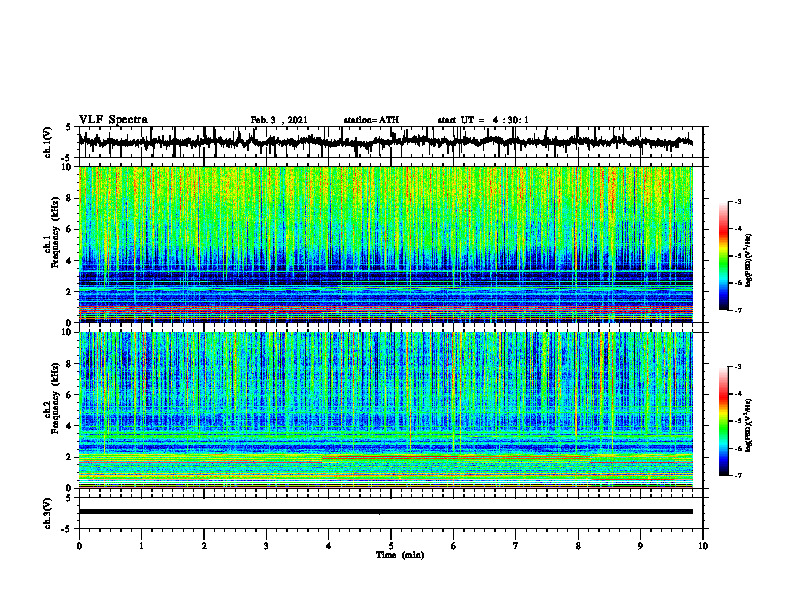Select the "ch.1(V)" axis label
The height and width of the screenshot is (612, 792).
(x=48, y=142)
